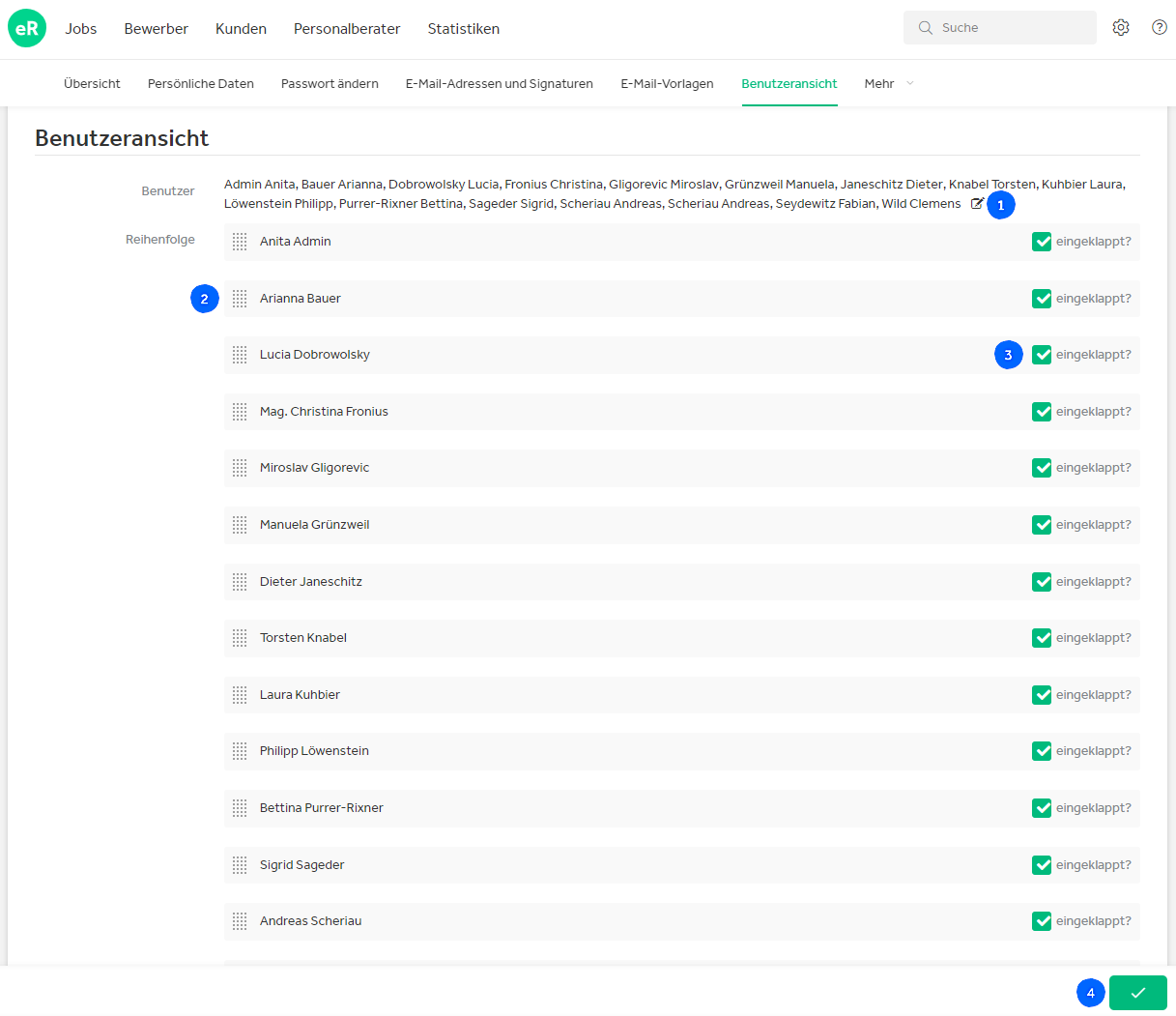Grab drag handle for Mag. Christina Fronius
Screen dimensions: 1176x1016
[240, 412]
